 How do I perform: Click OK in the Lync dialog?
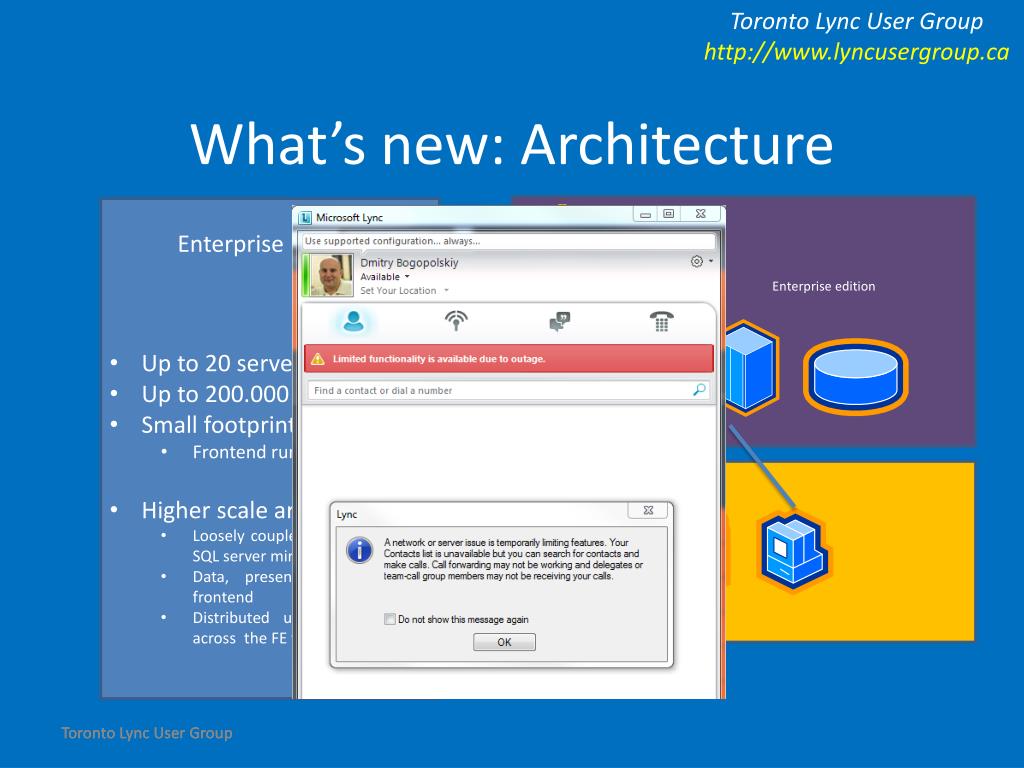pos(504,642)
